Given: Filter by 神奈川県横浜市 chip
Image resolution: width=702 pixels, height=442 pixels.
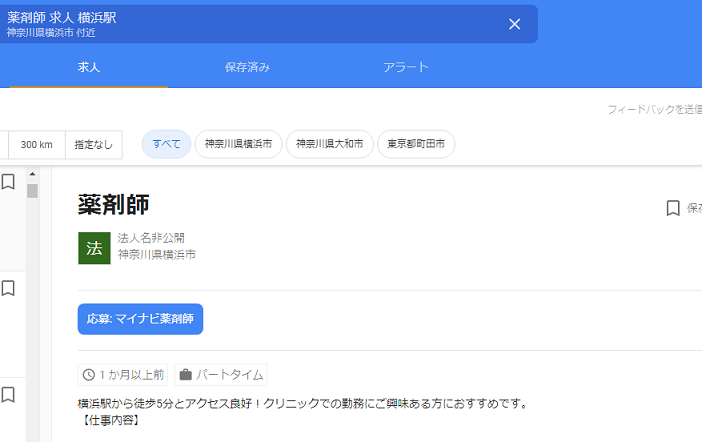Looking at the screenshot, I should tap(238, 144).
